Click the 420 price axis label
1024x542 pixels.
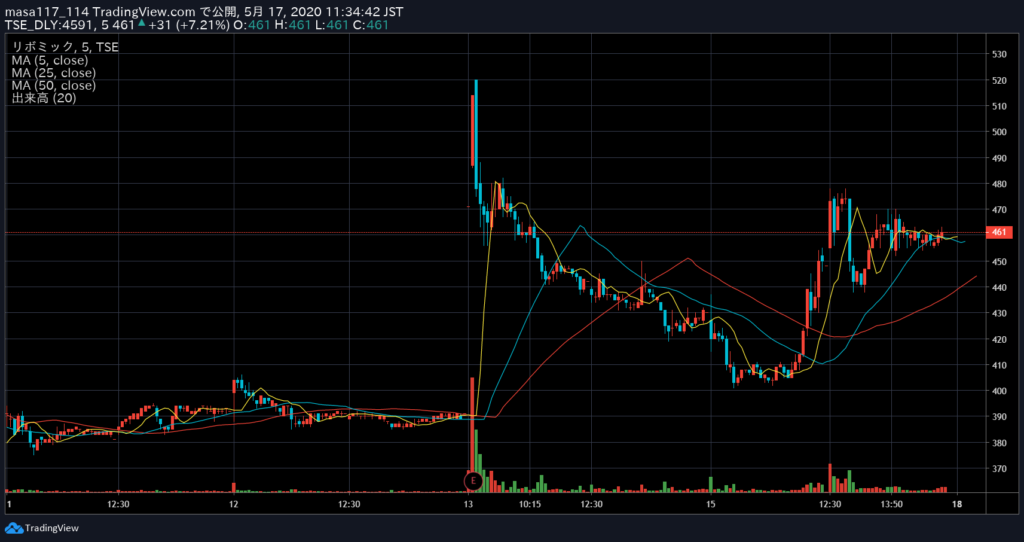(999, 340)
